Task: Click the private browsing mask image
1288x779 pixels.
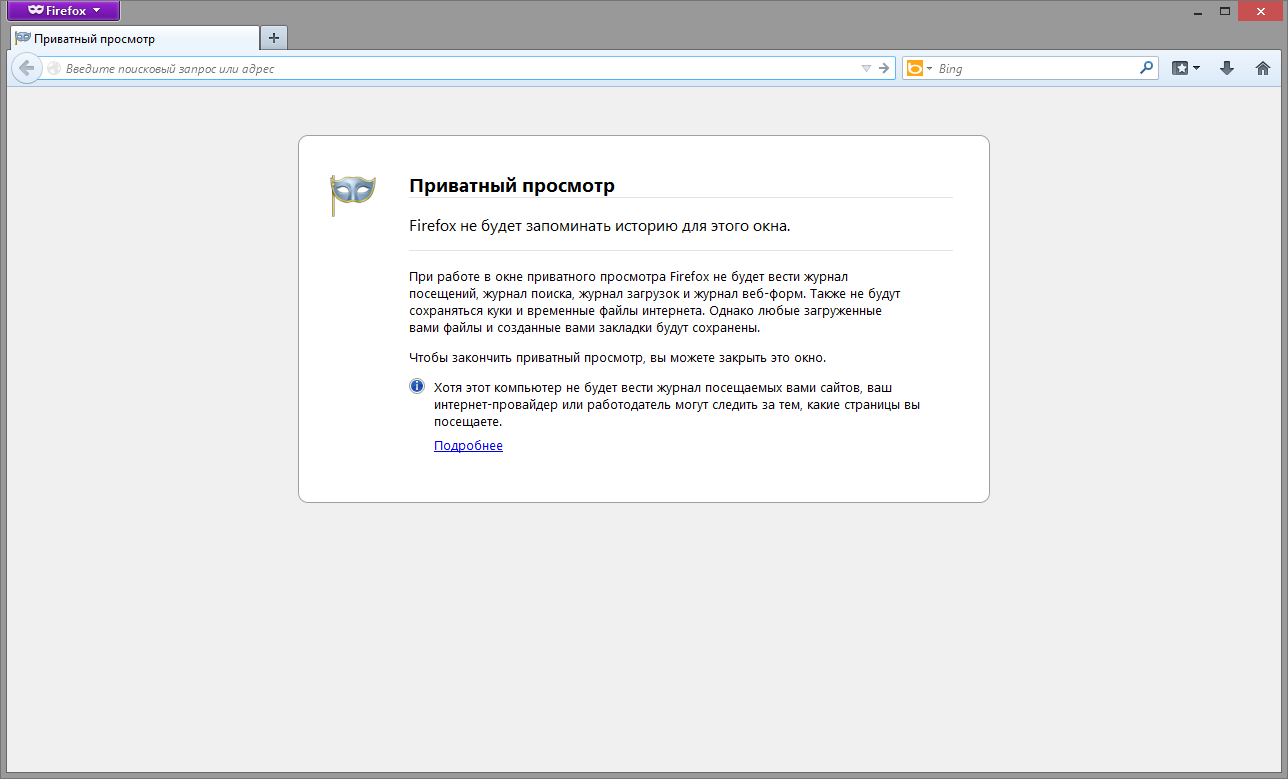Action: pyautogui.click(x=352, y=194)
